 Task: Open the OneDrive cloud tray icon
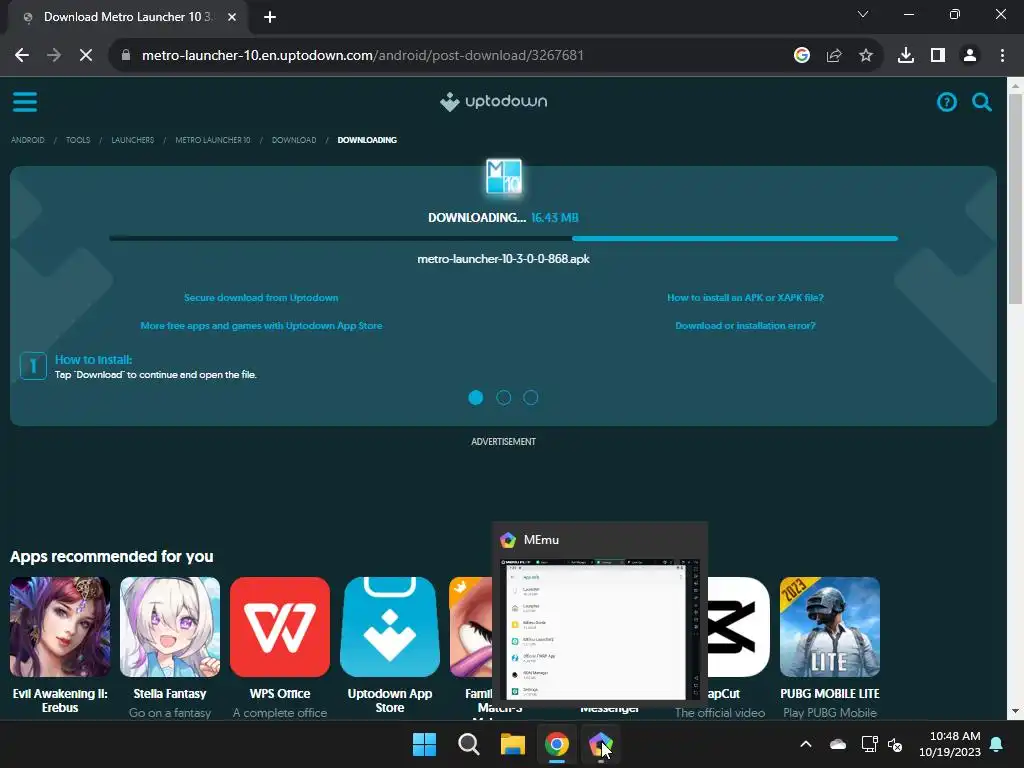click(838, 744)
